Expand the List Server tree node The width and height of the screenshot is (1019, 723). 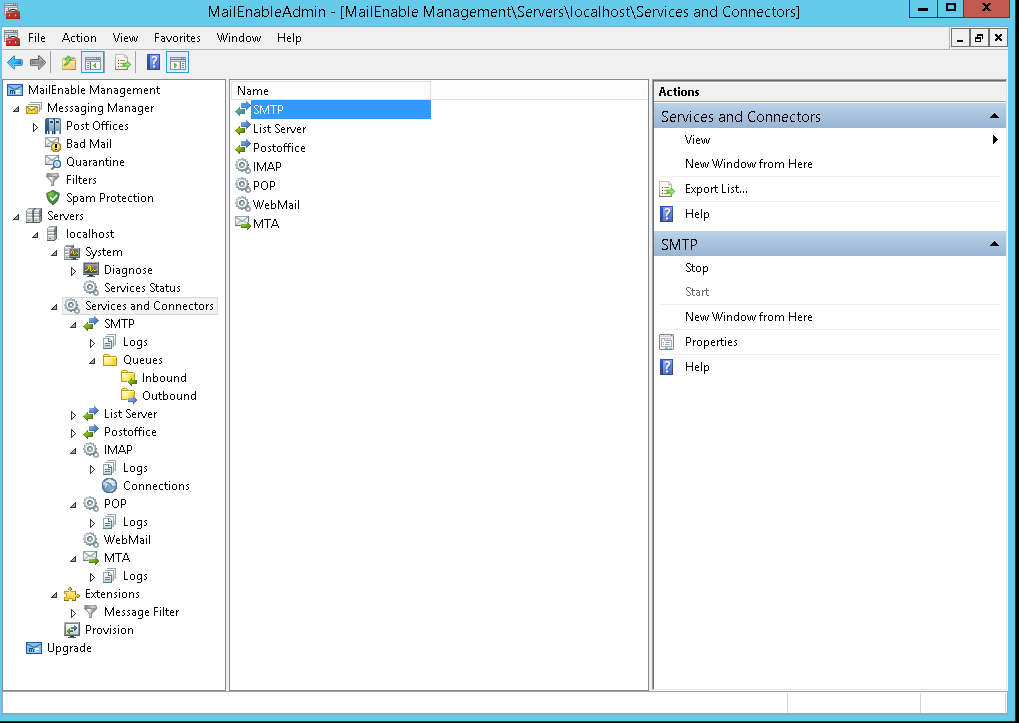click(x=73, y=414)
